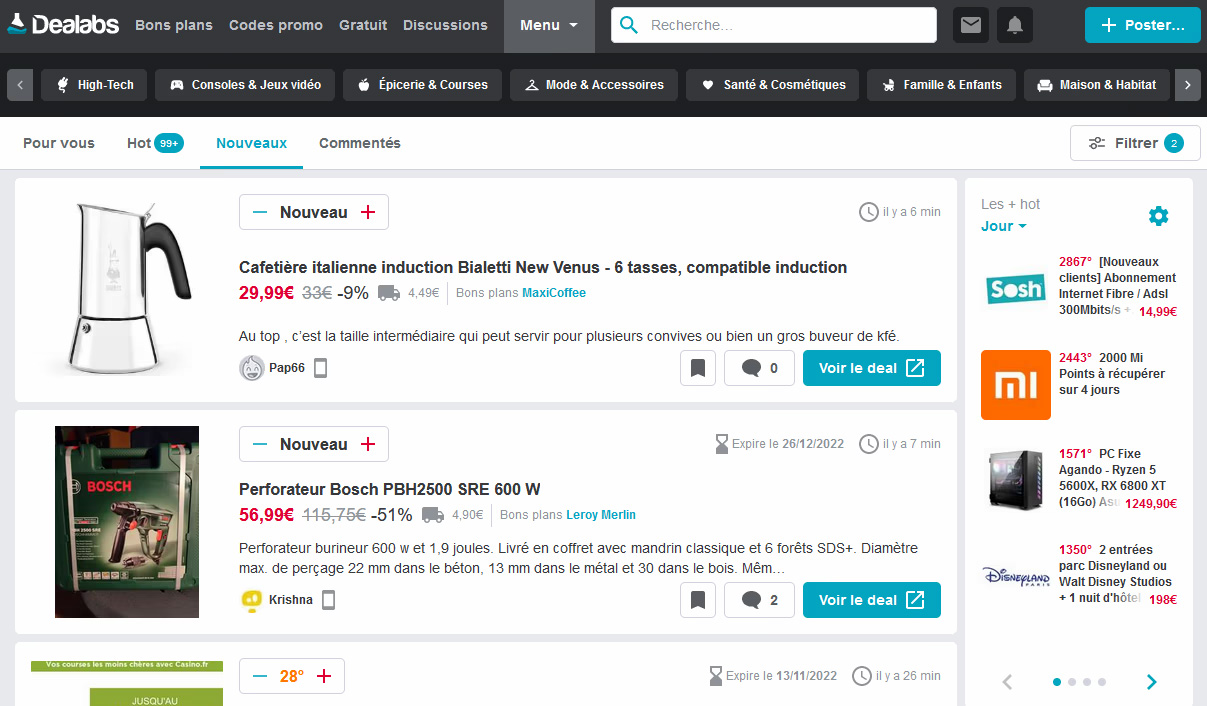This screenshot has width=1207, height=706.
Task: Go to next hot deals page arrow
Action: point(1151,682)
